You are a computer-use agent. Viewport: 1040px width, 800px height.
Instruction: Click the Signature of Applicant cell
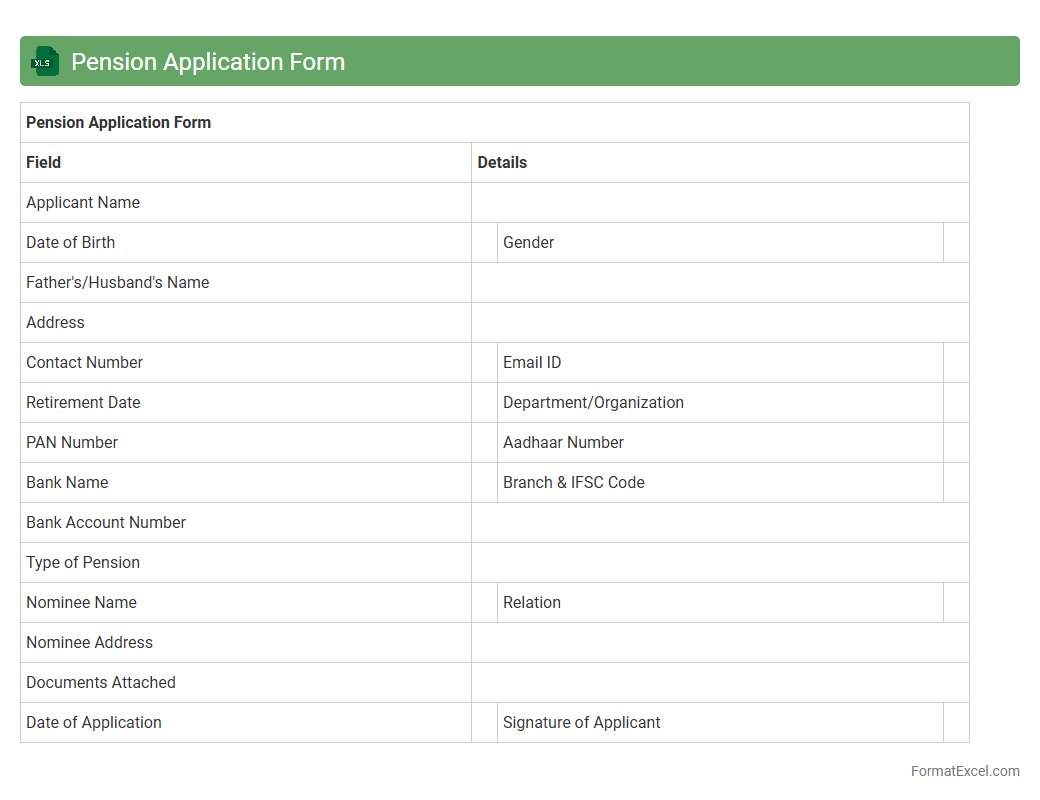(x=720, y=723)
